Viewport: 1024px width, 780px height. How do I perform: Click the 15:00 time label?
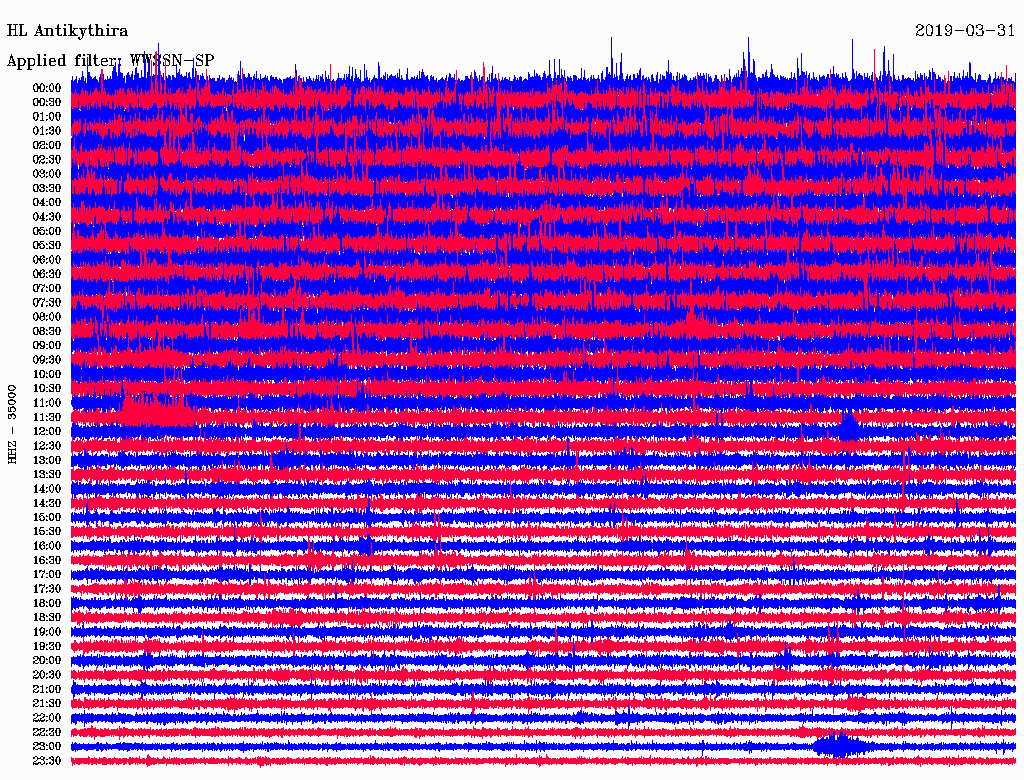(47, 517)
